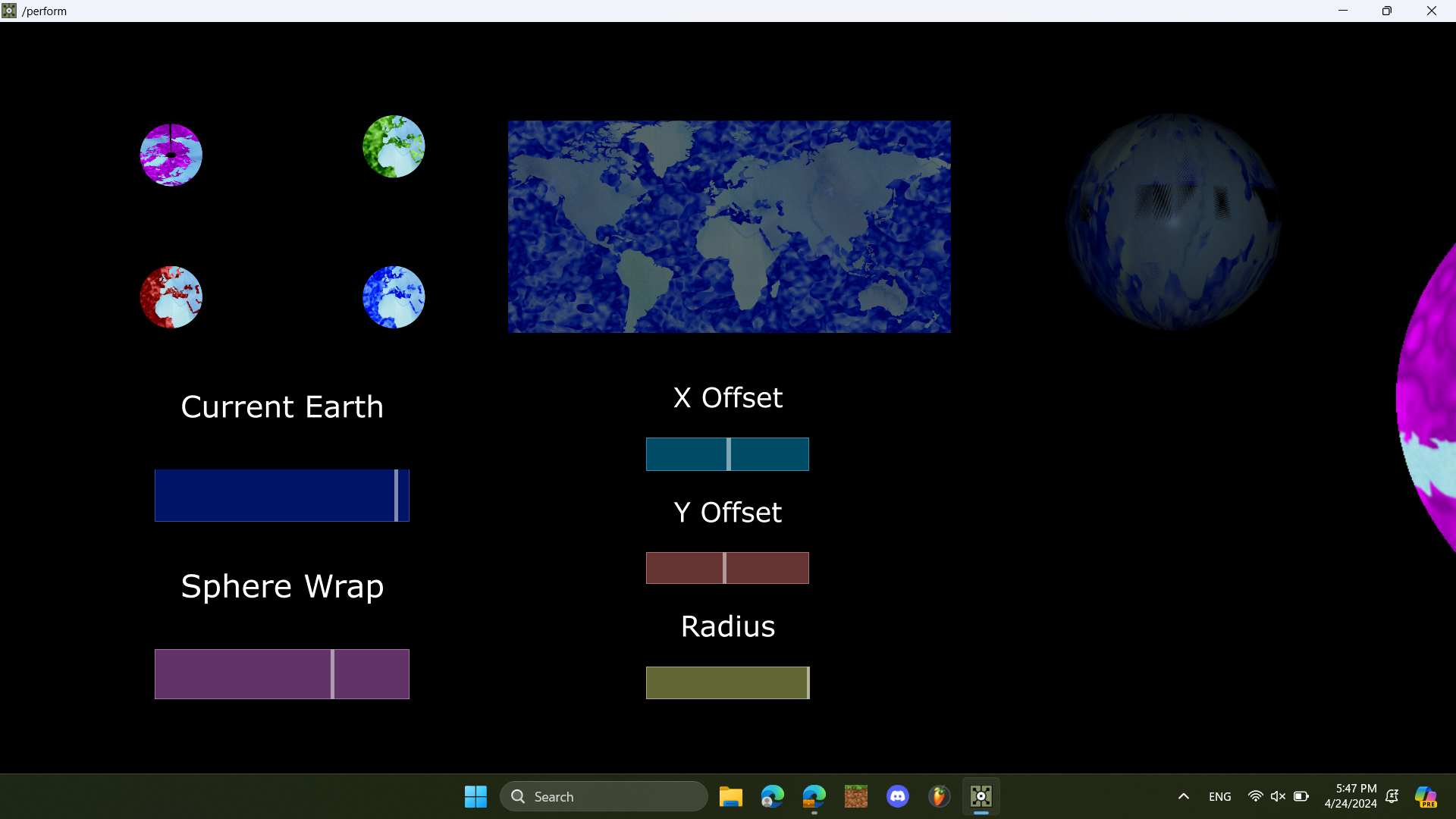Click the teal X Offset slider
Image resolution: width=1456 pixels, height=819 pixels.
(727, 454)
